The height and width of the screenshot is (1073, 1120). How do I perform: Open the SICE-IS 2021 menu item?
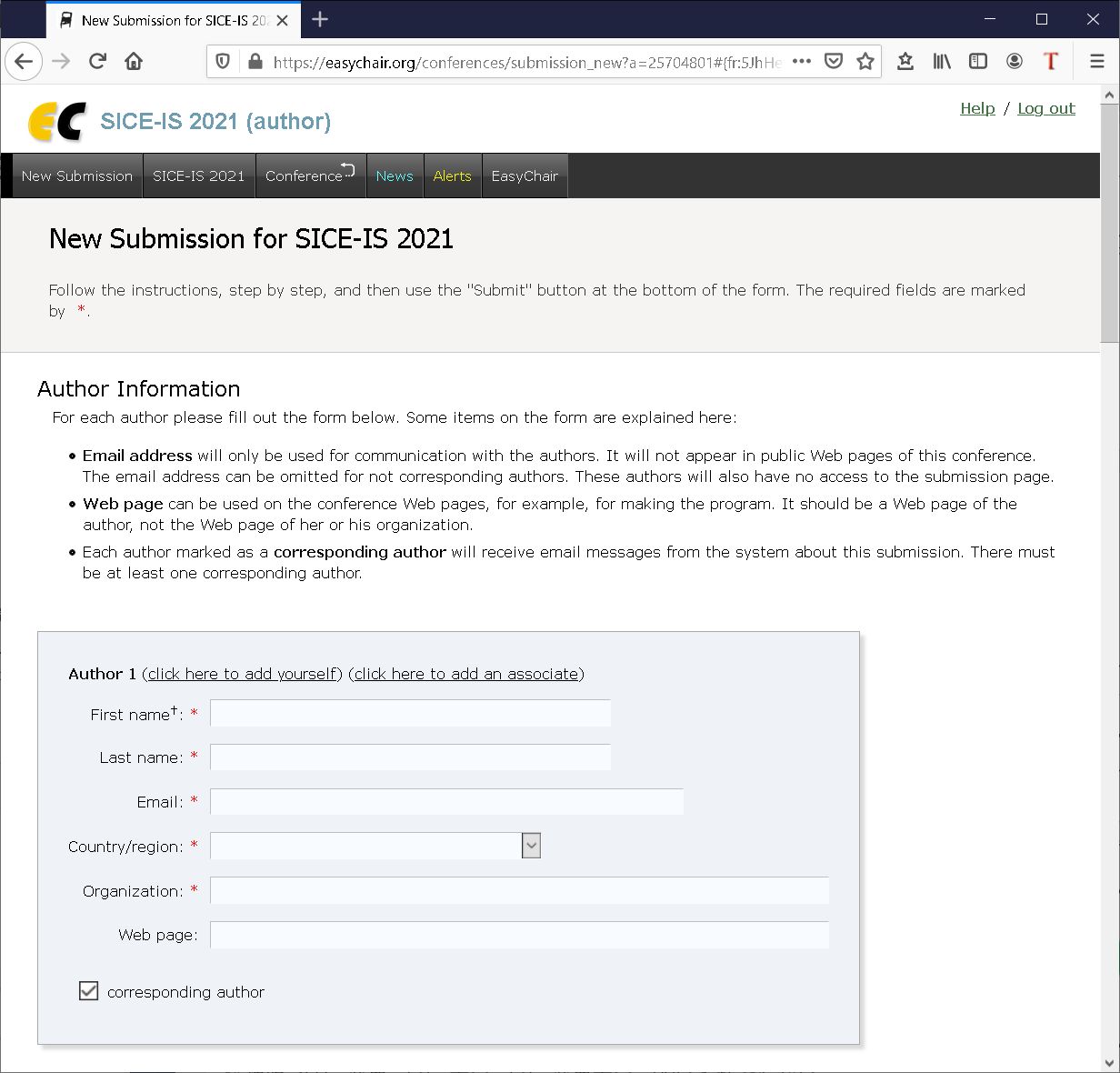tap(199, 176)
